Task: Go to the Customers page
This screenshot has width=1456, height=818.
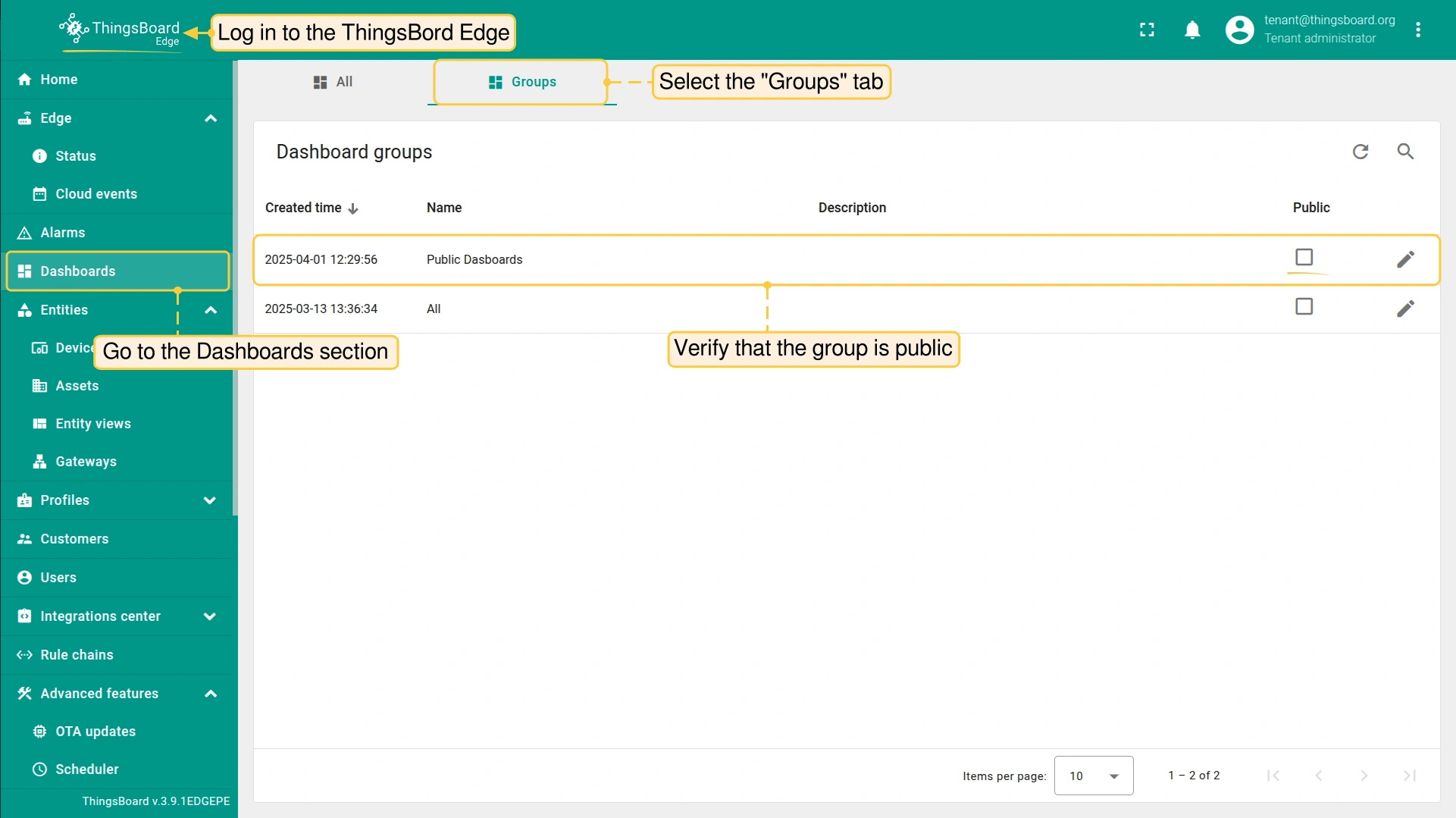Action: pyautogui.click(x=74, y=539)
